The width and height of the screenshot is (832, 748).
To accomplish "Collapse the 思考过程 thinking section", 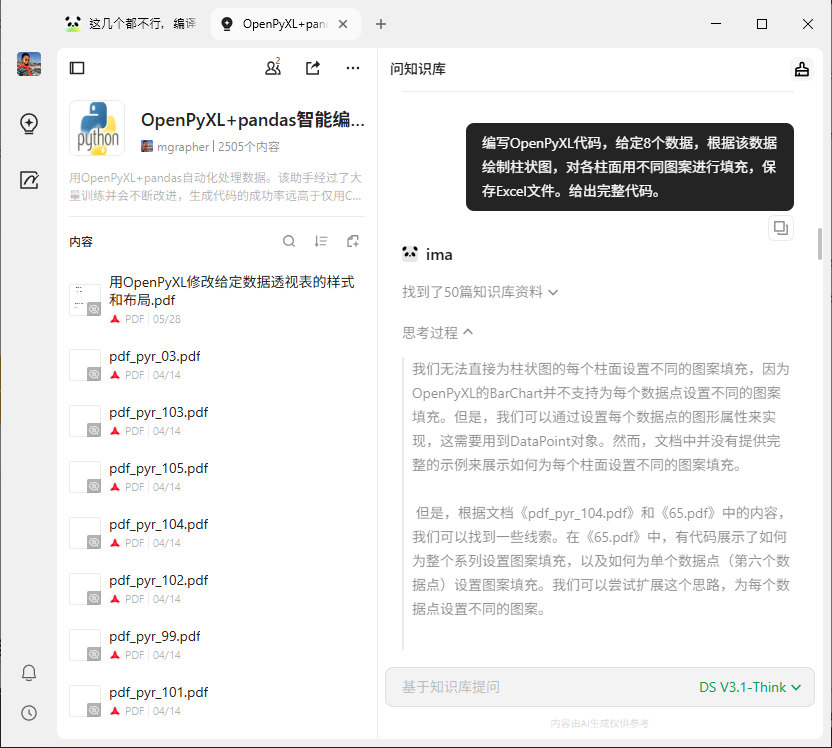I will coord(426,330).
